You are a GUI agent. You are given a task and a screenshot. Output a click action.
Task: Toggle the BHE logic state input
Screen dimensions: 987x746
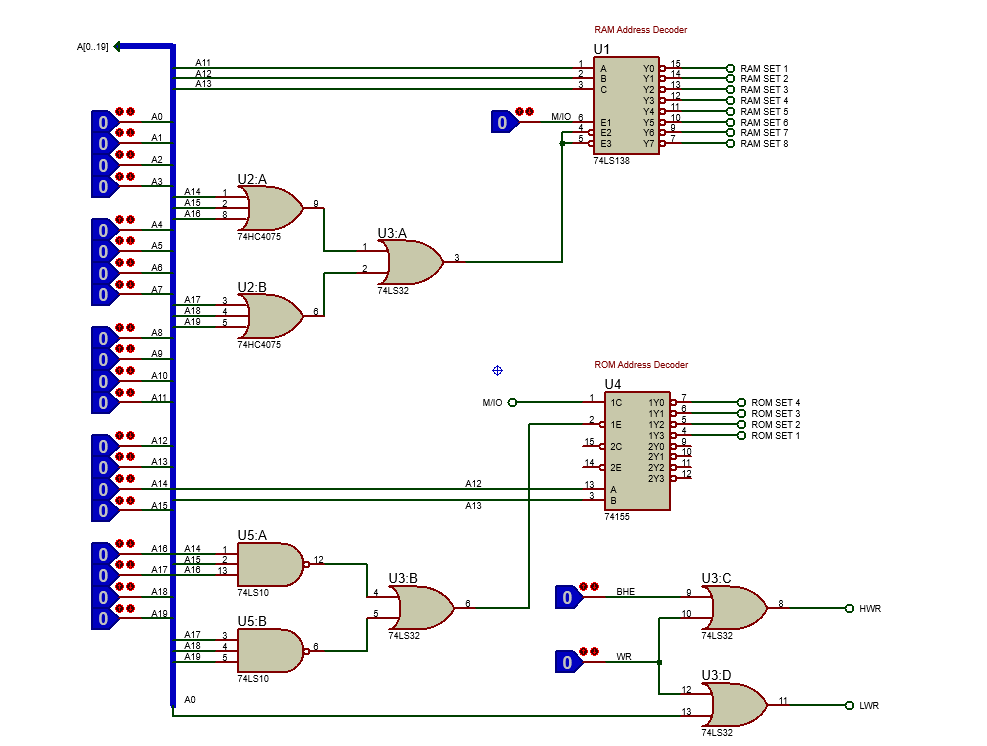pyautogui.click(x=567, y=597)
